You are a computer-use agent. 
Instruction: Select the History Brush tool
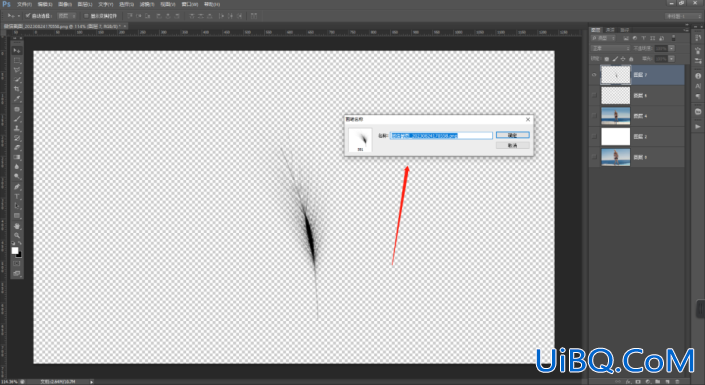coord(17,138)
